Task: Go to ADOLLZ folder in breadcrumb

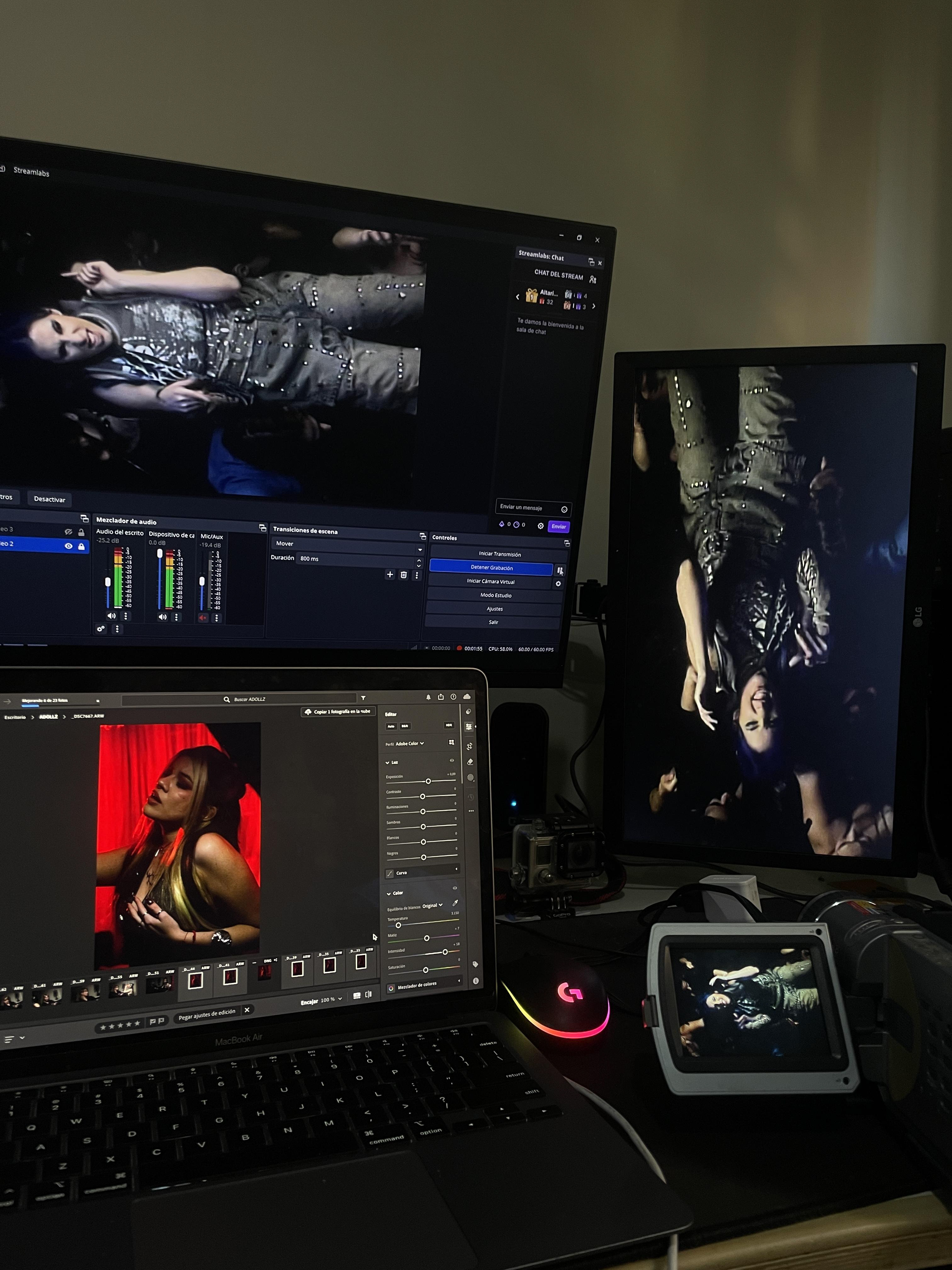Action: click(49, 717)
